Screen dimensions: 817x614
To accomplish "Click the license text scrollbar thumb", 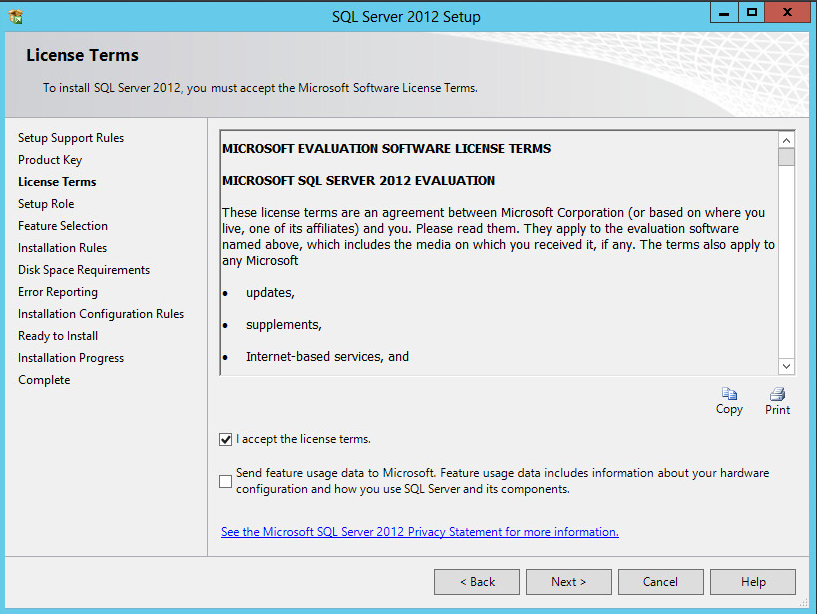I will pos(786,157).
